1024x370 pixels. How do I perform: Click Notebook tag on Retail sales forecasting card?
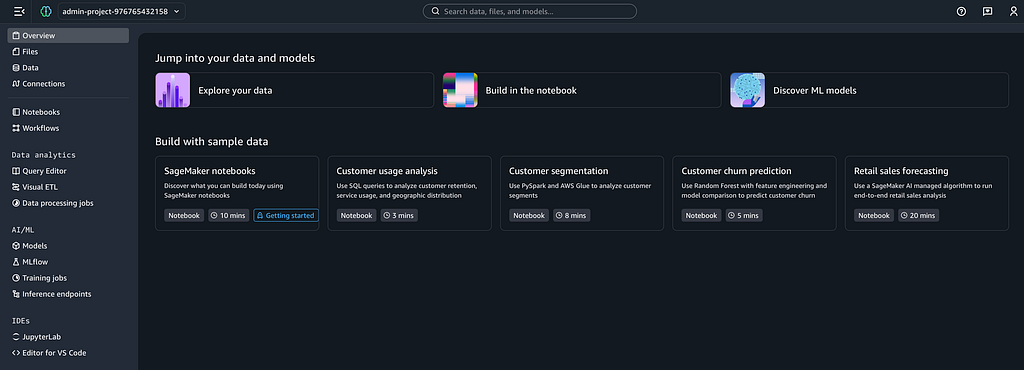(874, 215)
